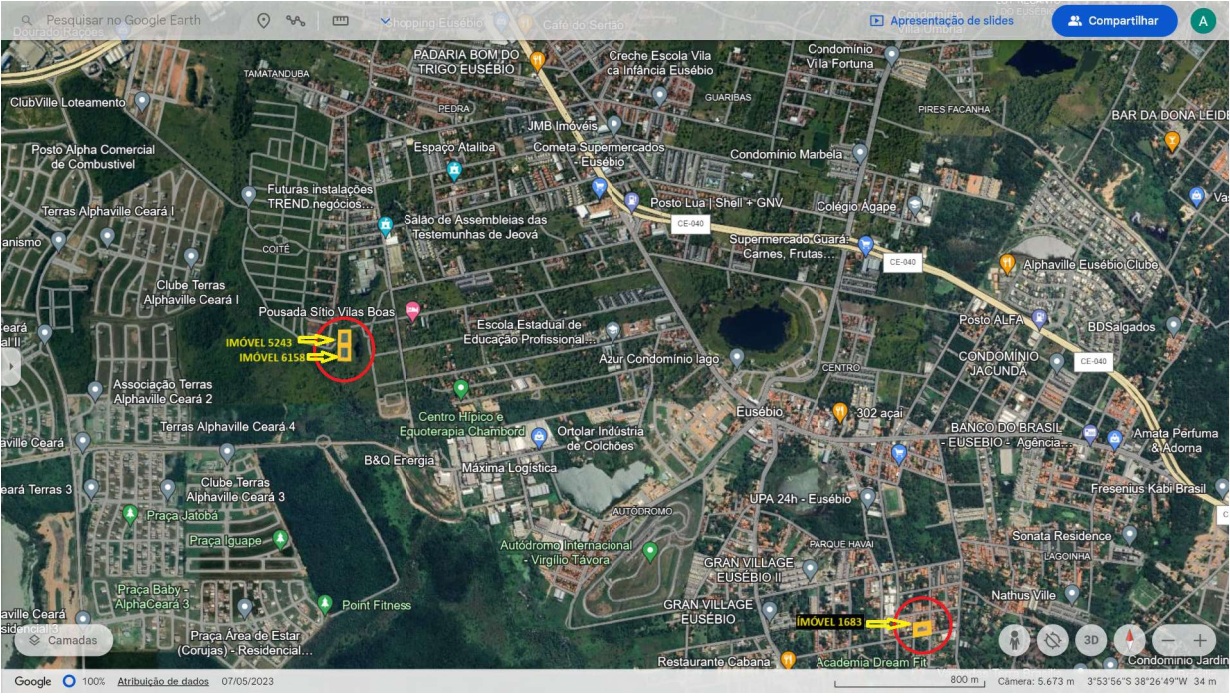Click the compass to reset north
Image resolution: width=1230 pixels, height=696 pixels.
tap(1130, 640)
